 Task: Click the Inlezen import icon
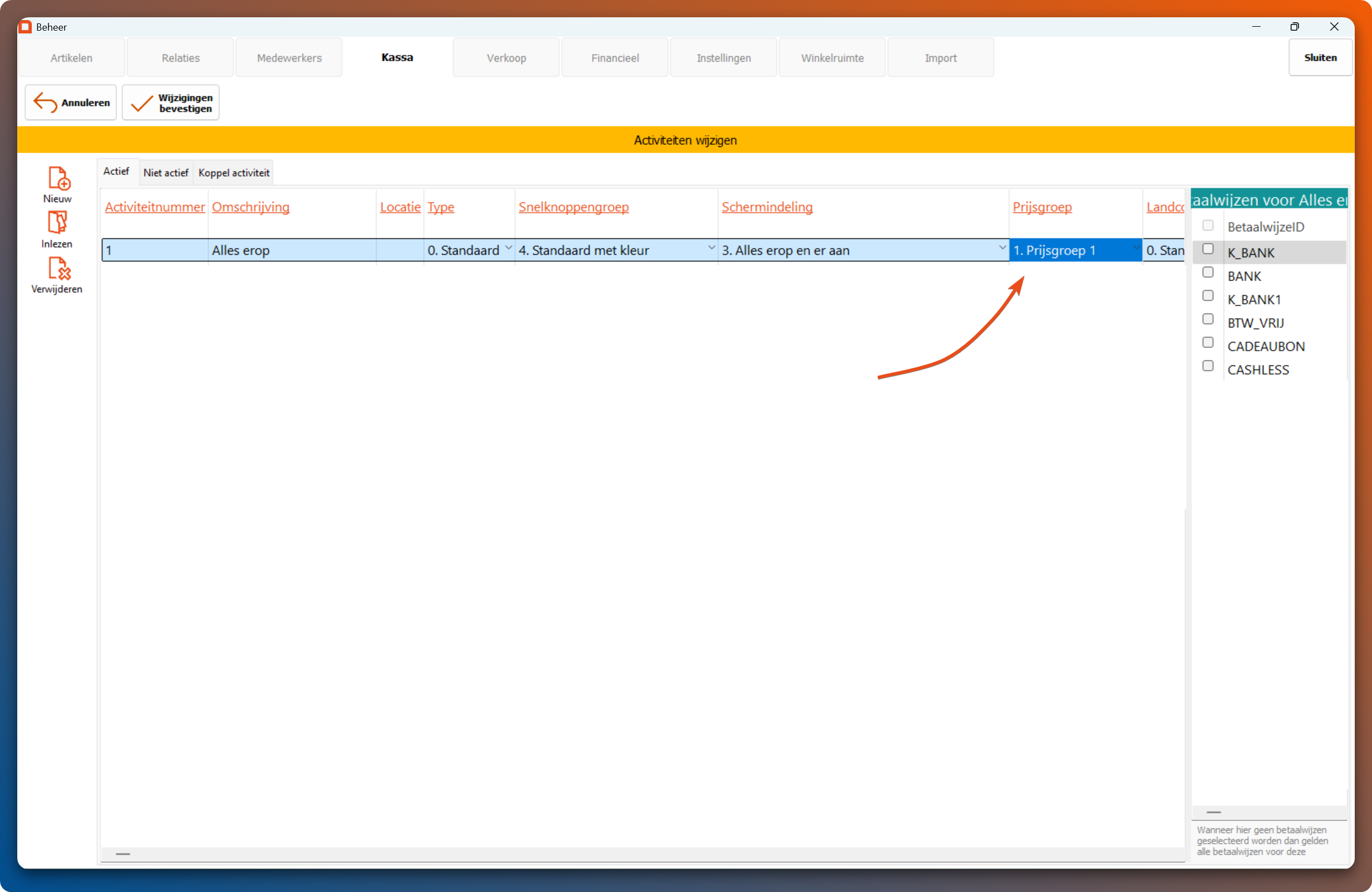pos(57,223)
